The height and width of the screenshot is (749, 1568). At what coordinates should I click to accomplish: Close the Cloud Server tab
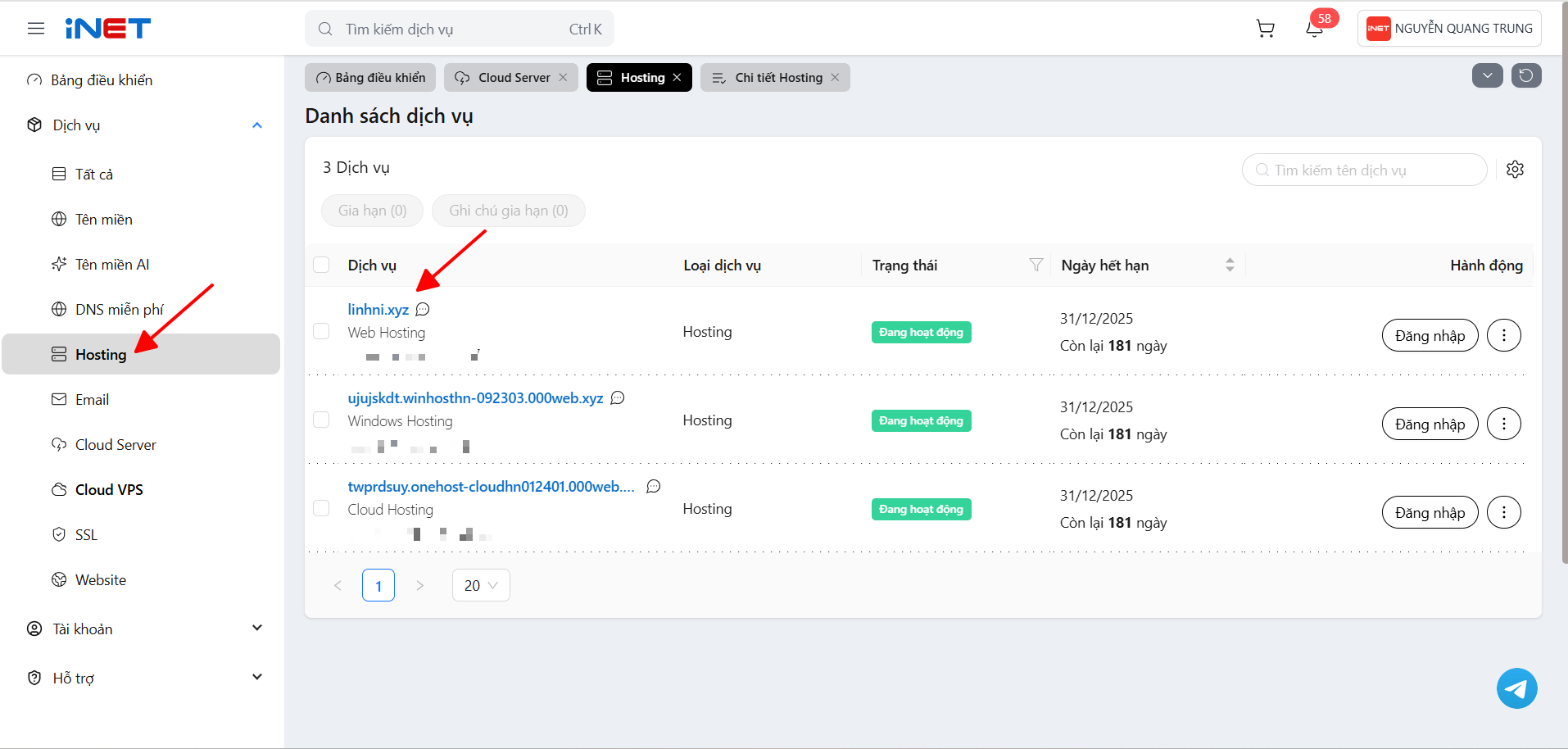[563, 77]
